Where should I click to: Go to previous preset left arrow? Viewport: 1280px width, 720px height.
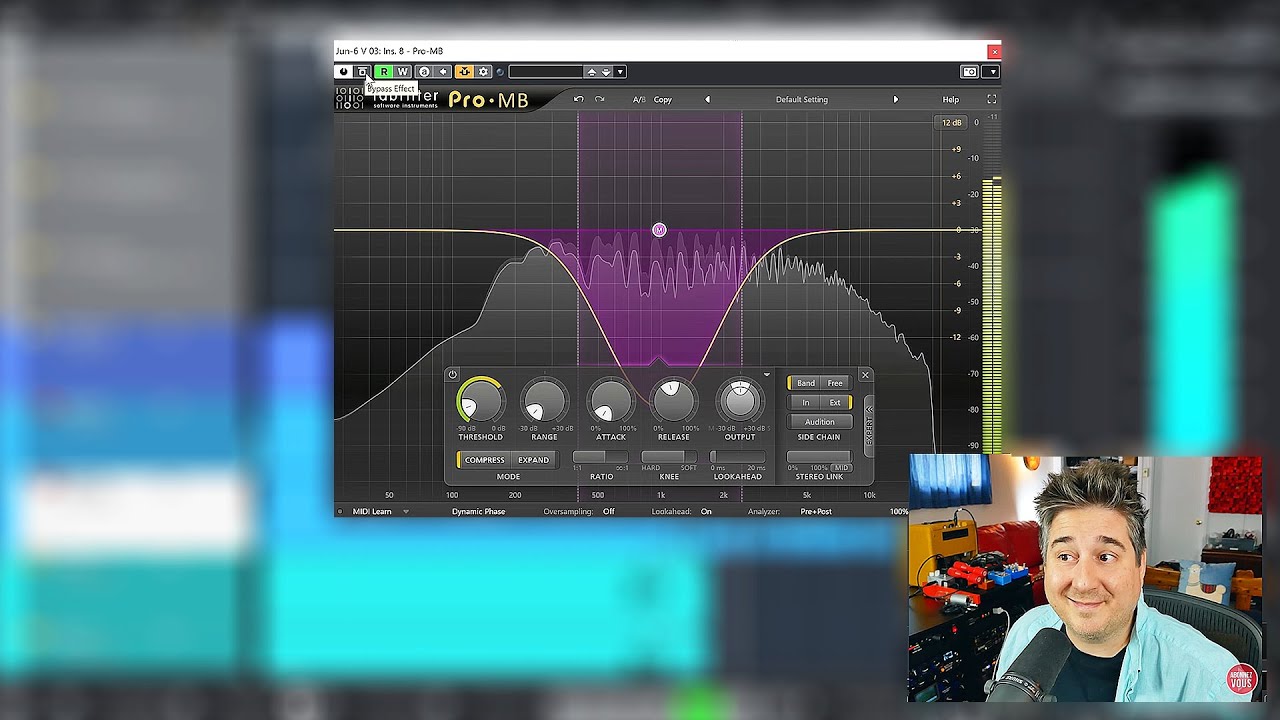[x=708, y=100]
